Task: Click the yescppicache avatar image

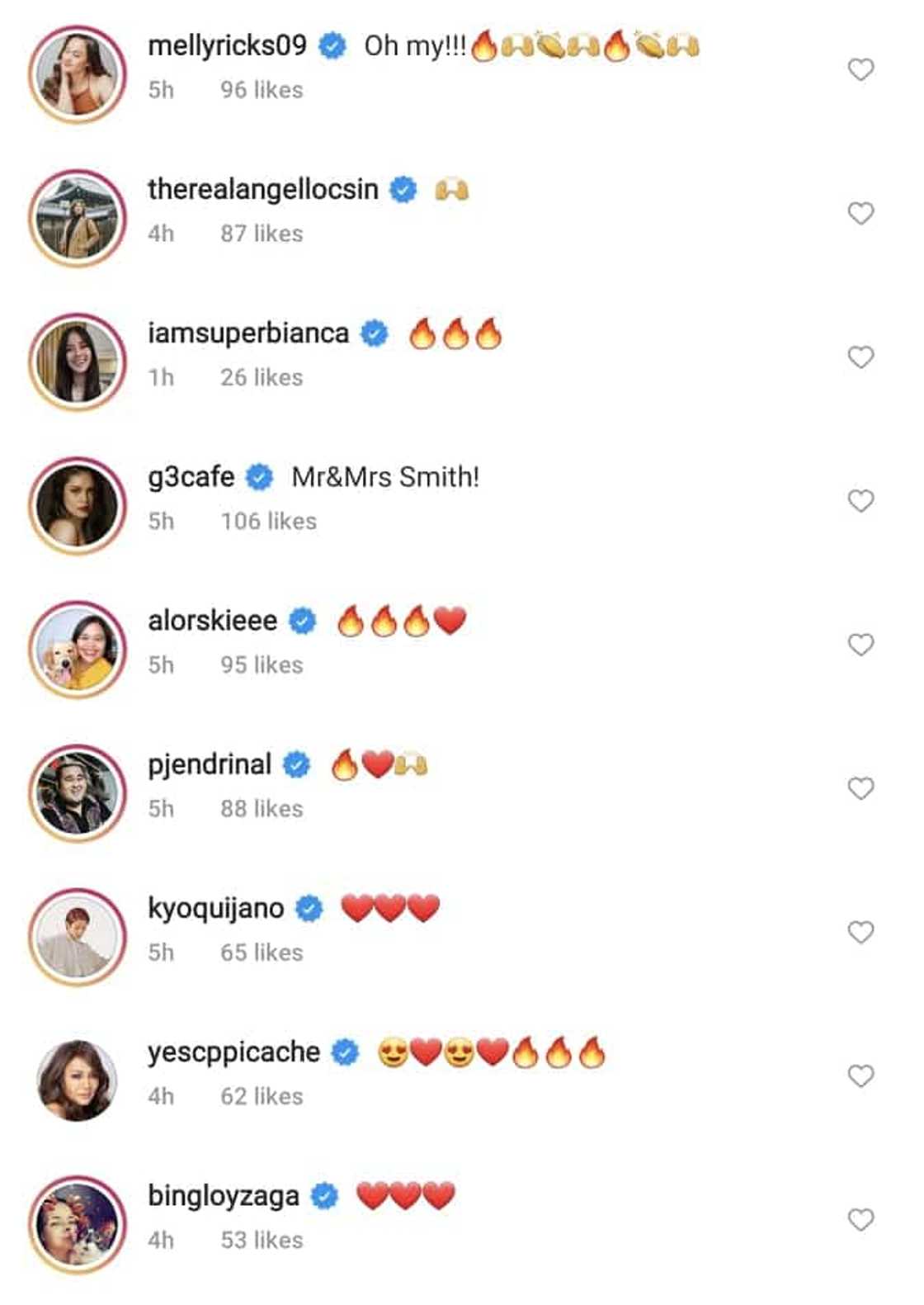Action: point(78,1080)
